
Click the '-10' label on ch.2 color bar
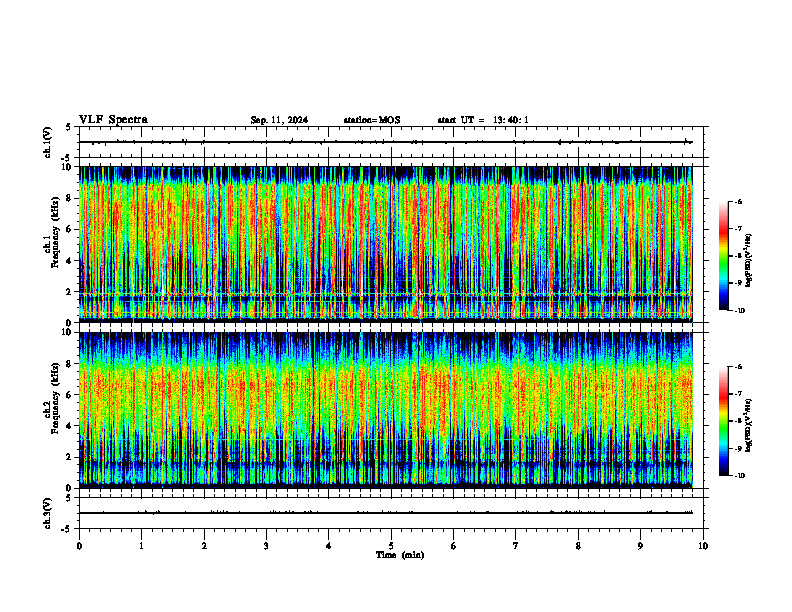[x=739, y=476]
